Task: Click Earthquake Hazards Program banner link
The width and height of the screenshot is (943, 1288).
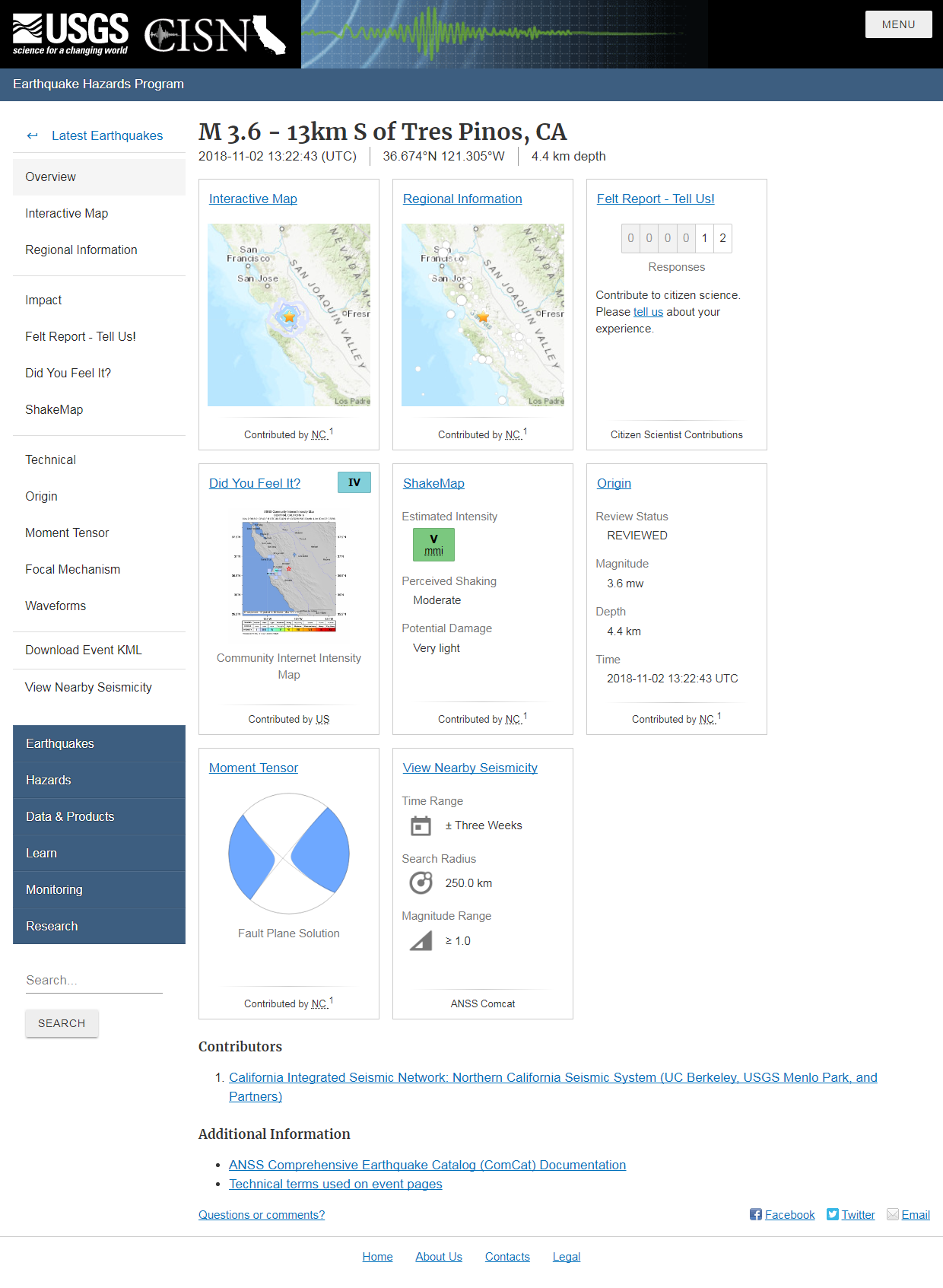Action: (98, 84)
